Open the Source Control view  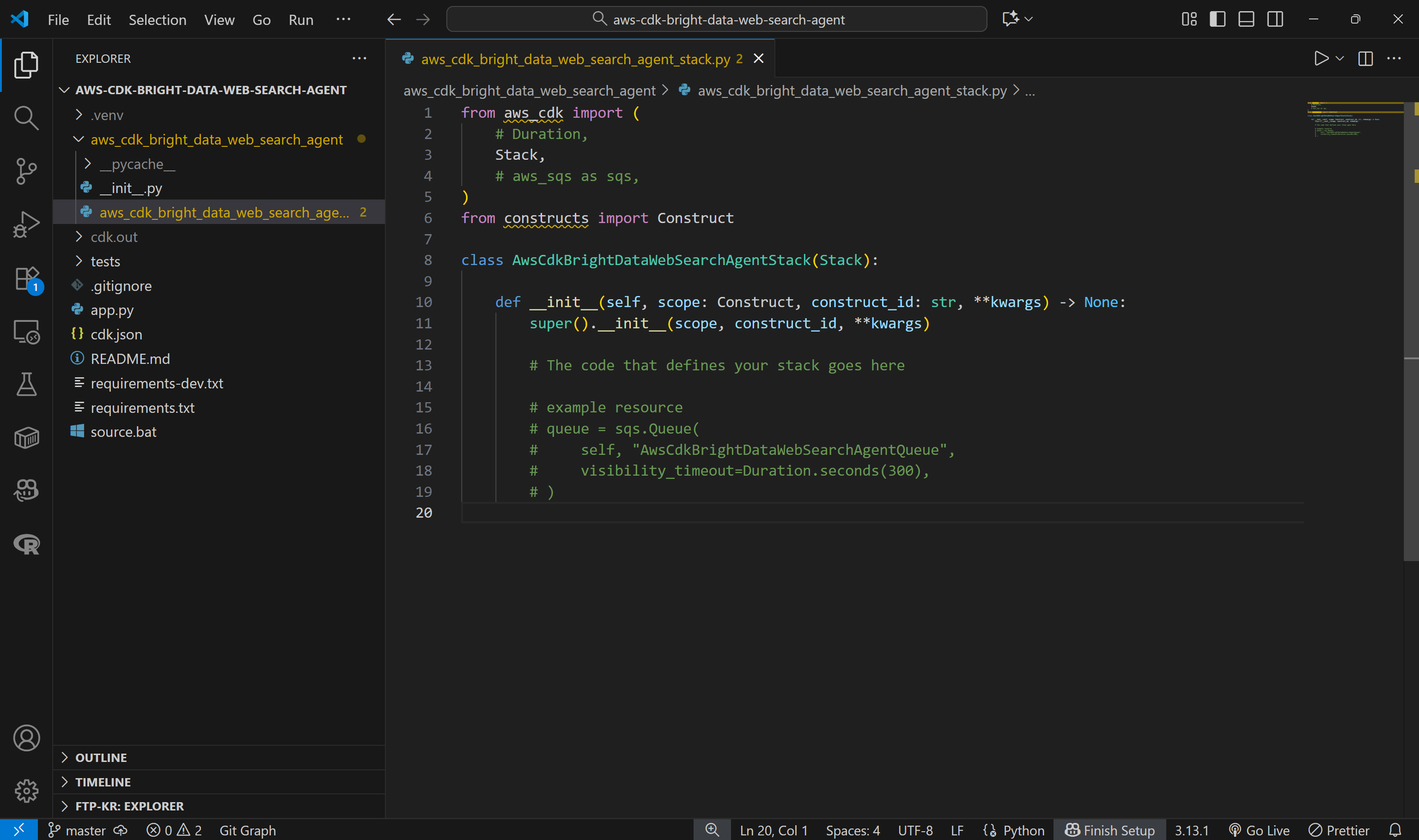27,171
